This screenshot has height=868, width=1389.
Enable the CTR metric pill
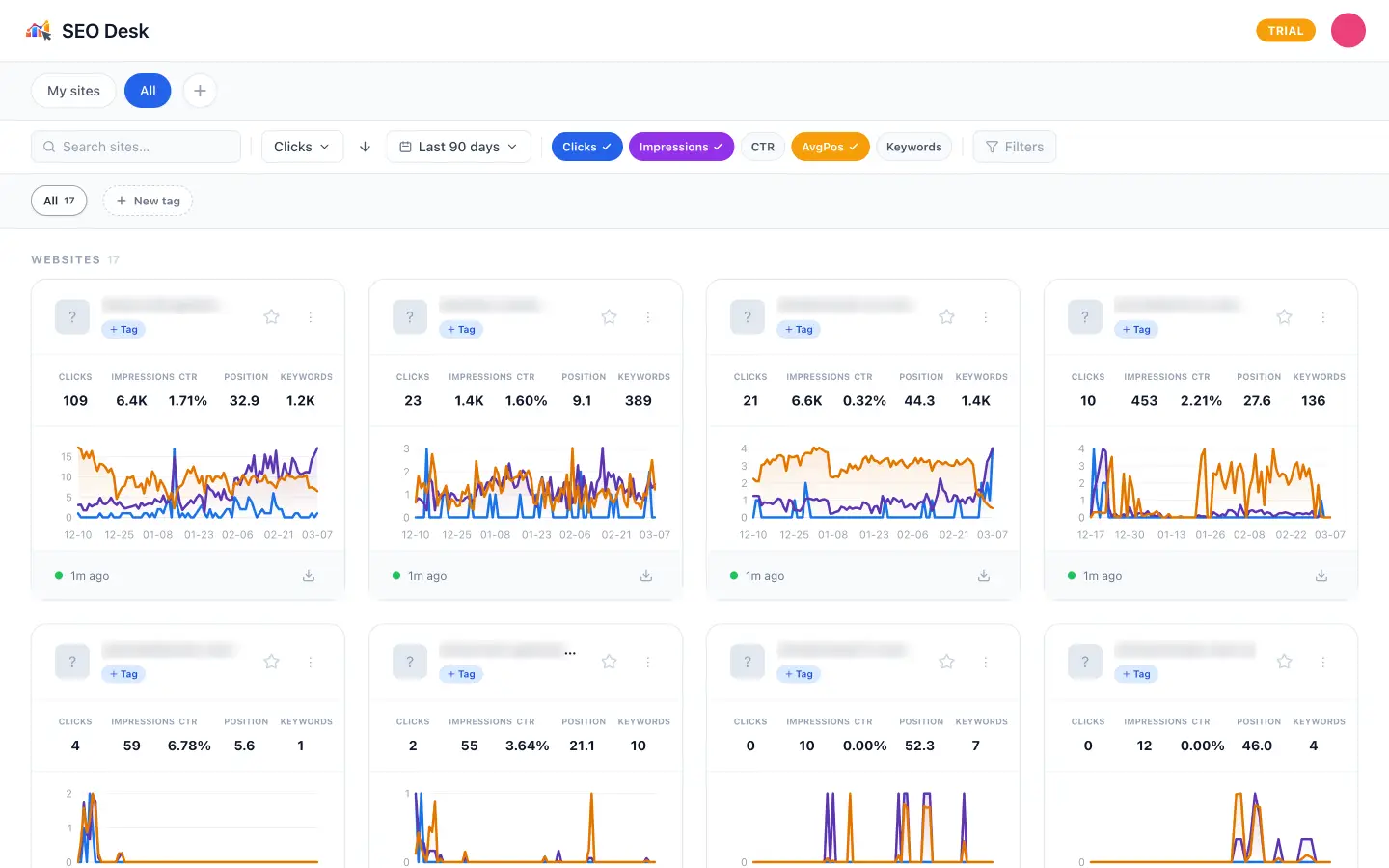pos(762,146)
